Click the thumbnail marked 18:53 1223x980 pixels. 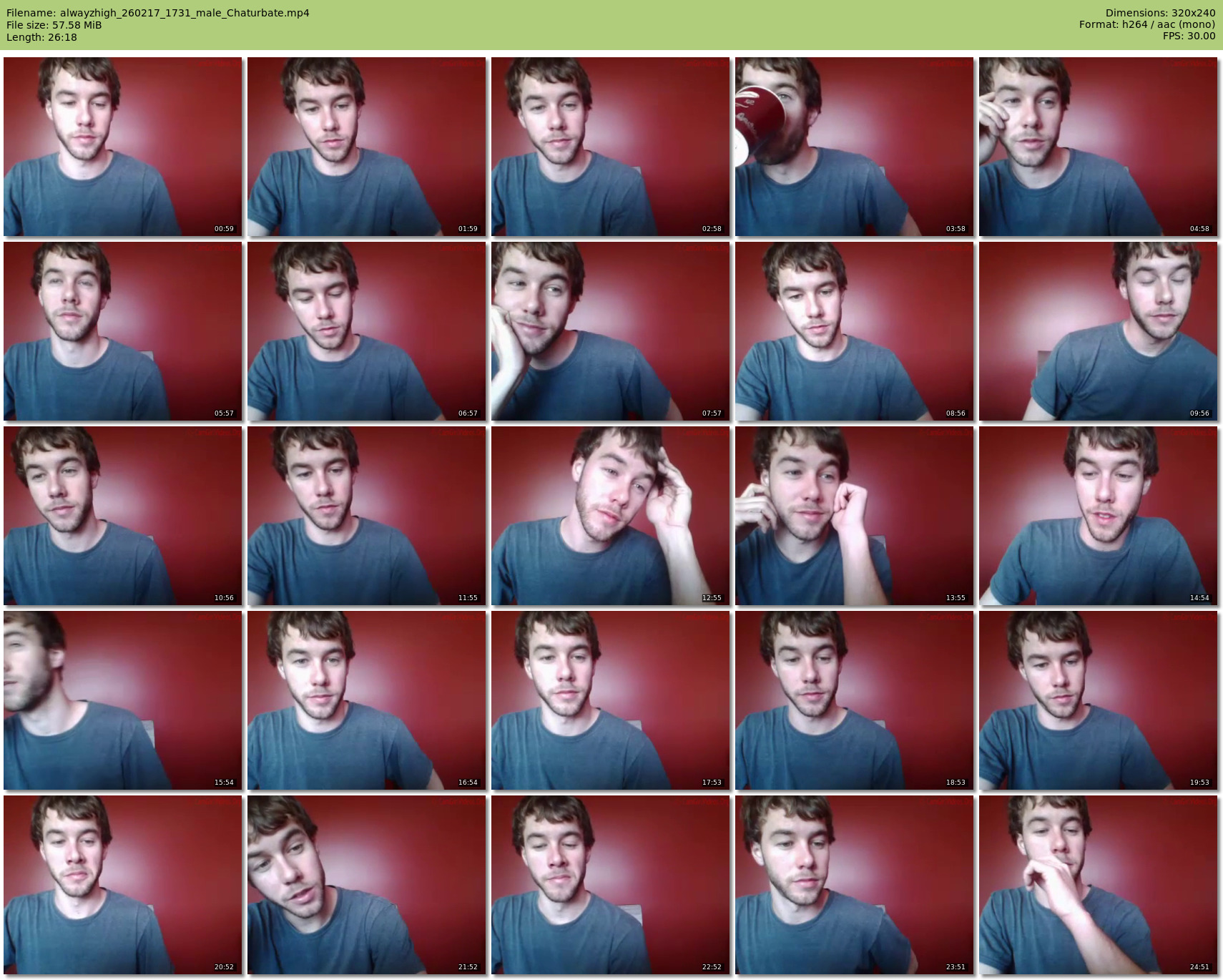click(x=855, y=700)
